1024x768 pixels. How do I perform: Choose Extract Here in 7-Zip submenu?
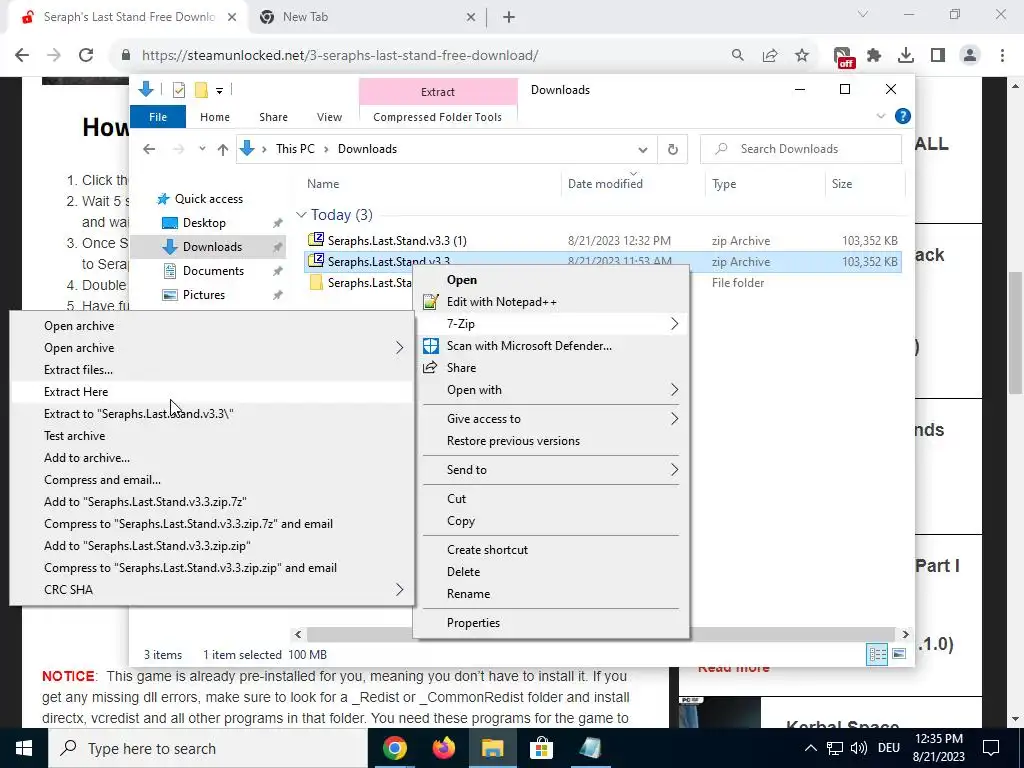(212, 392)
